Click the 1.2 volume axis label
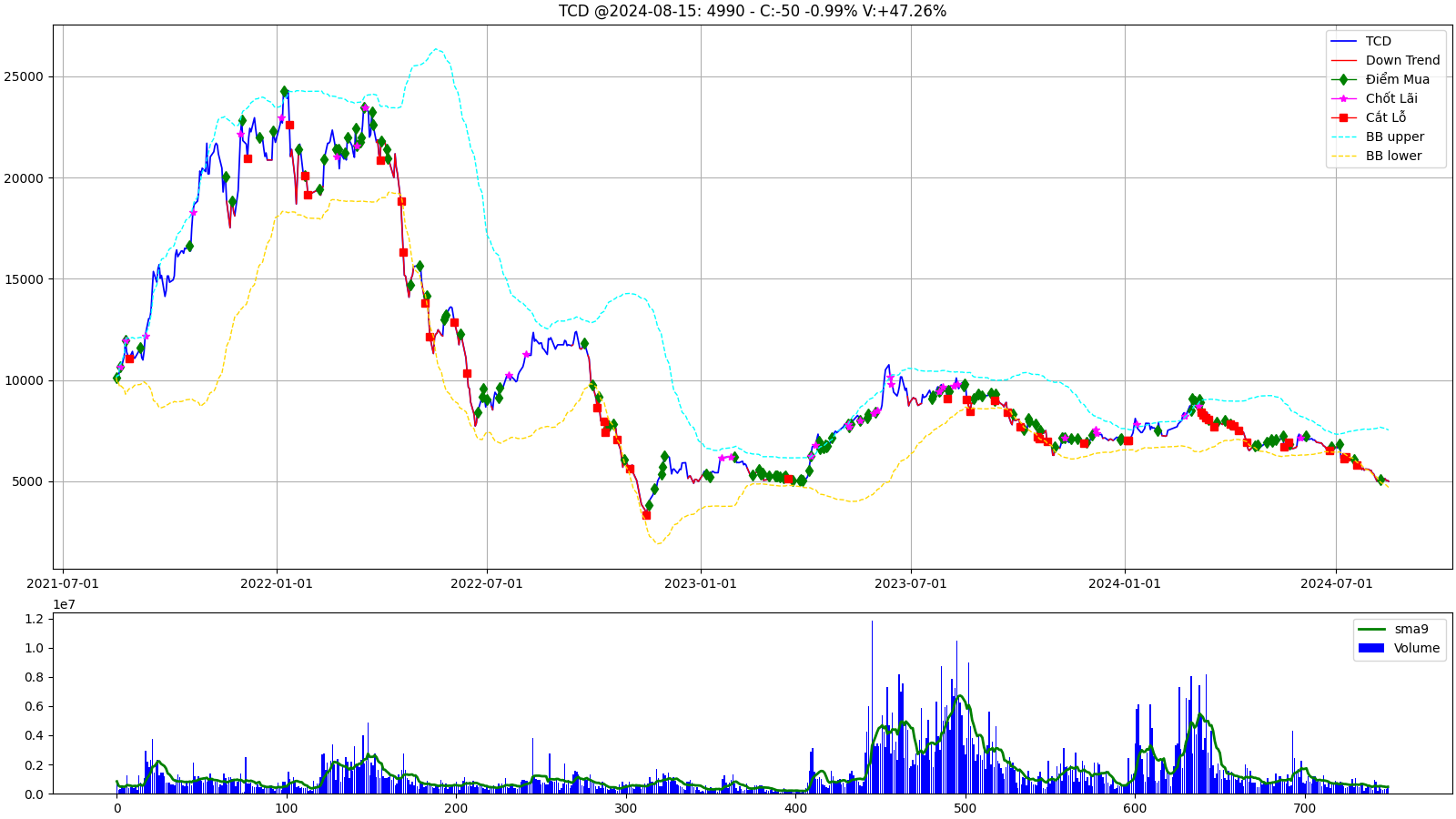 [34, 619]
